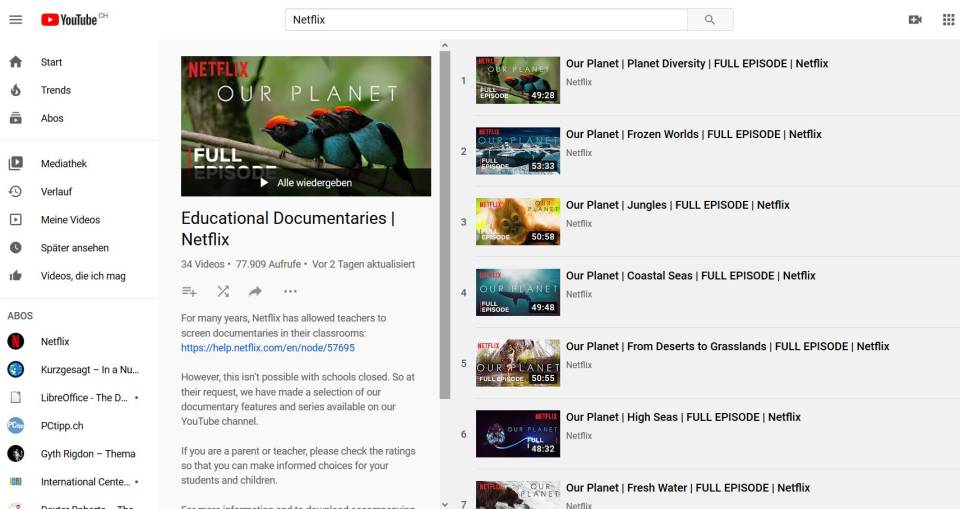Click the Kurzgesagt channel avatar
This screenshot has height=509, width=960.
pyautogui.click(x=16, y=369)
